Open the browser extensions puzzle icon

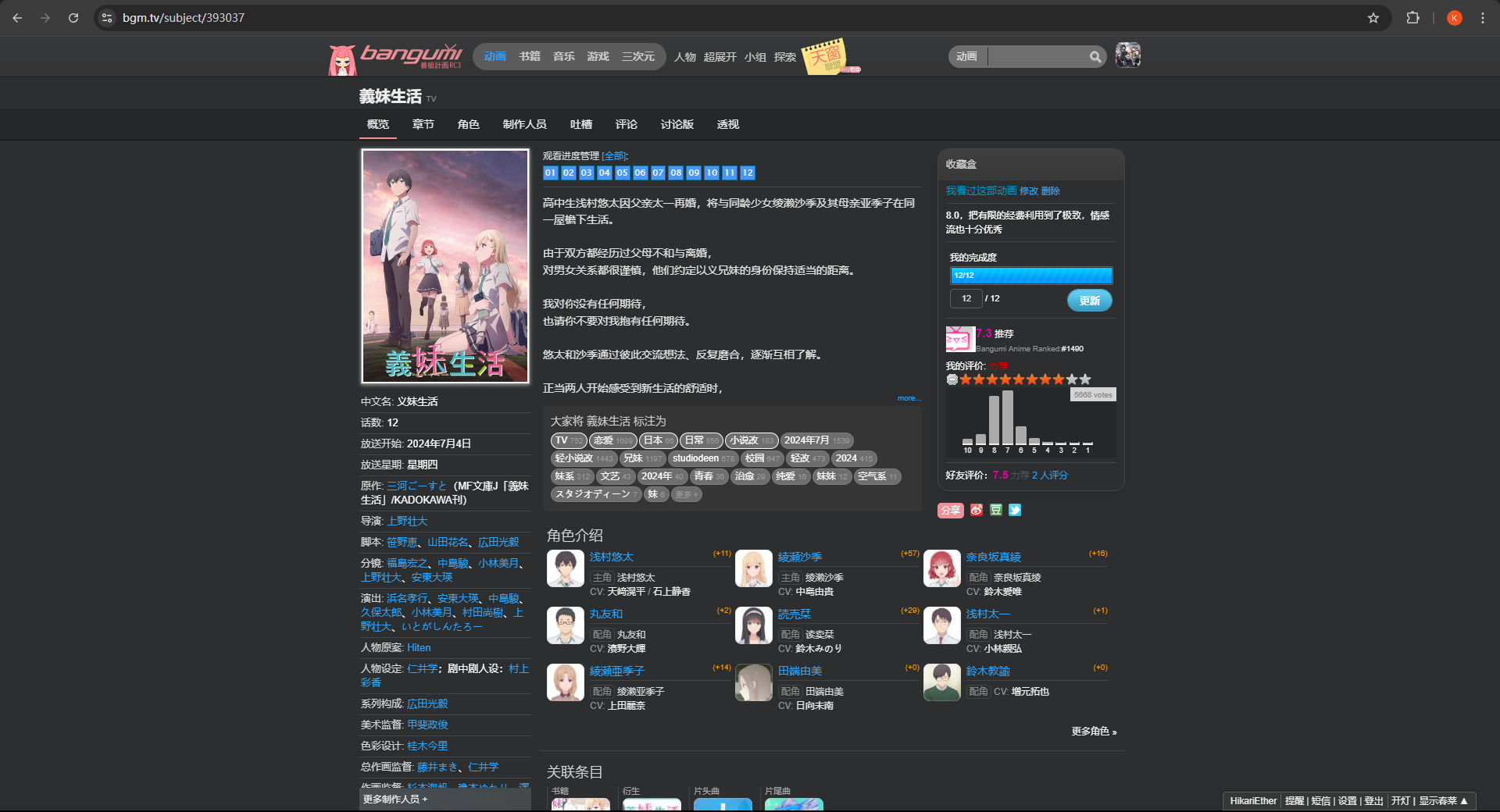pos(1412,17)
